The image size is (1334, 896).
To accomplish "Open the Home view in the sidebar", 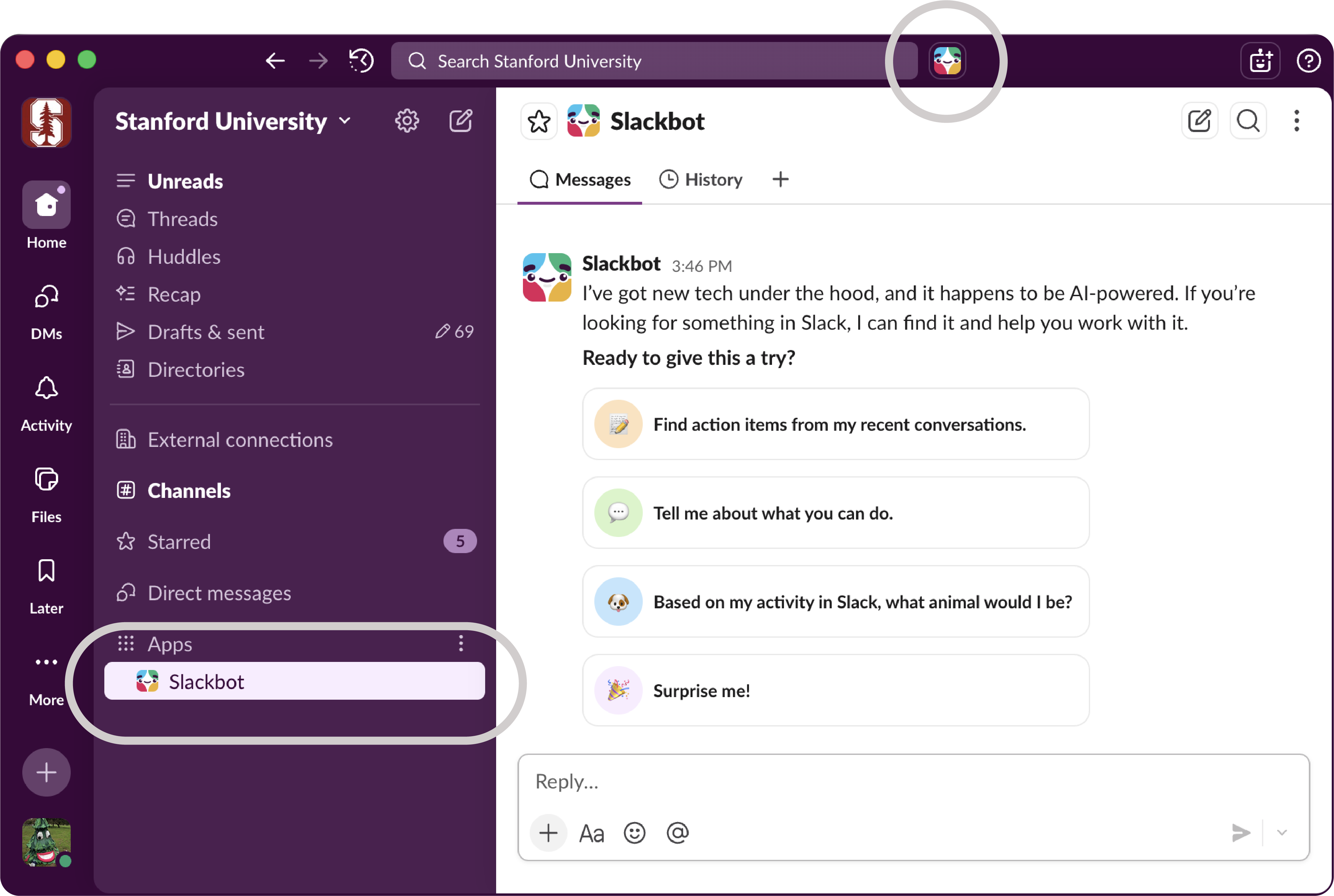I will click(x=46, y=205).
